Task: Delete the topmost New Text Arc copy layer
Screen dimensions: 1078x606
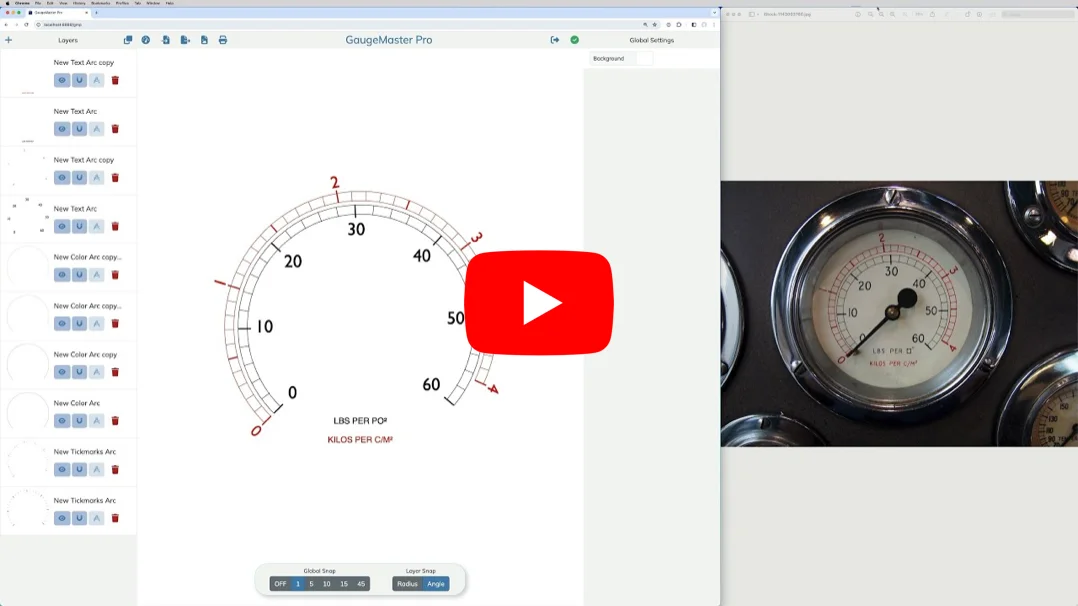Action: pyautogui.click(x=115, y=80)
